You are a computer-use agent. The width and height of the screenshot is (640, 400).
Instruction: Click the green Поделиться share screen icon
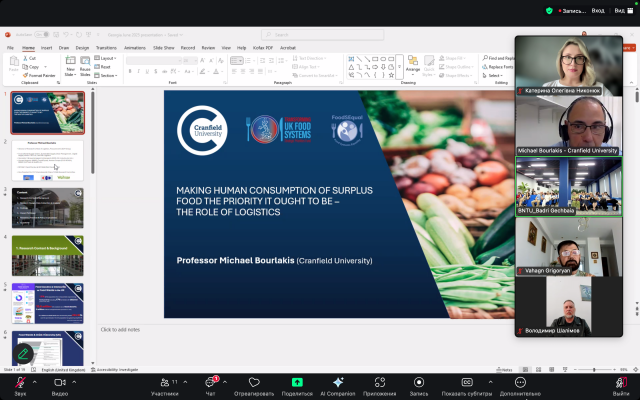pos(297,383)
